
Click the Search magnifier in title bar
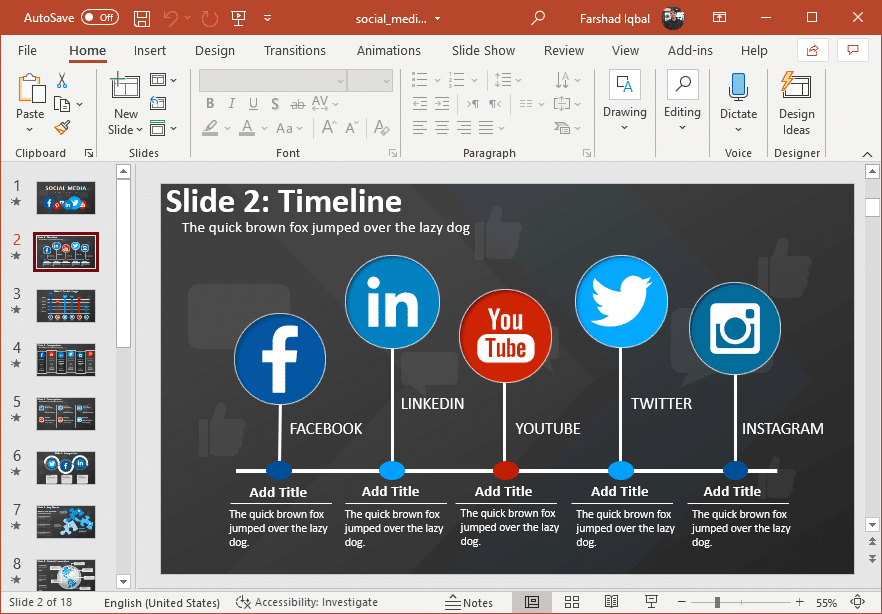538,18
